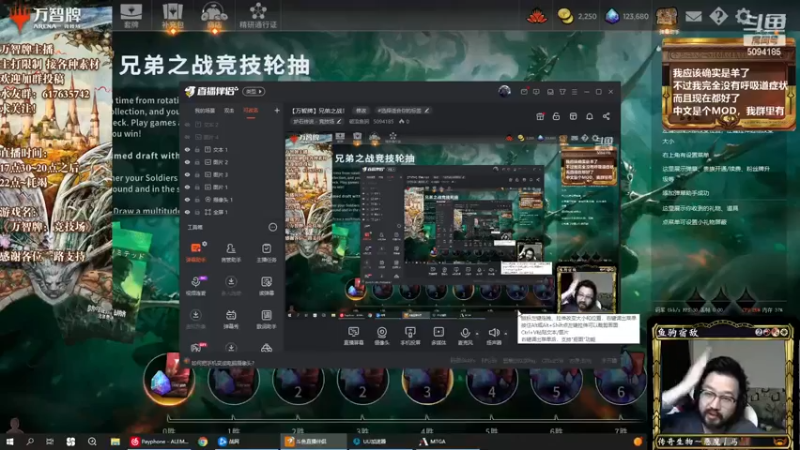Viewport: 800px width, 450px height.
Task: Open the mode dropdown pill next to the app logo
Action: [254, 91]
